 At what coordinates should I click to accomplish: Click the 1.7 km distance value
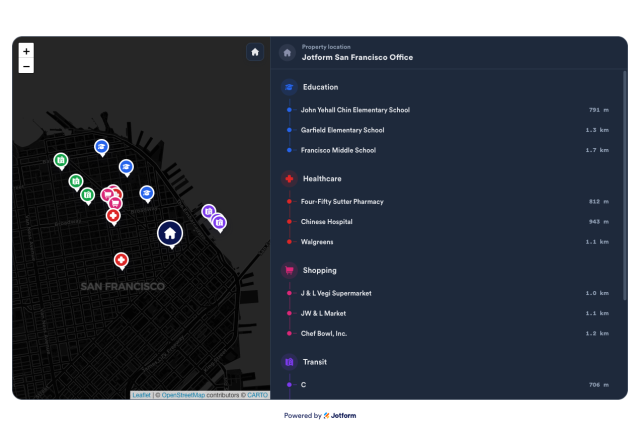pyautogui.click(x=597, y=150)
